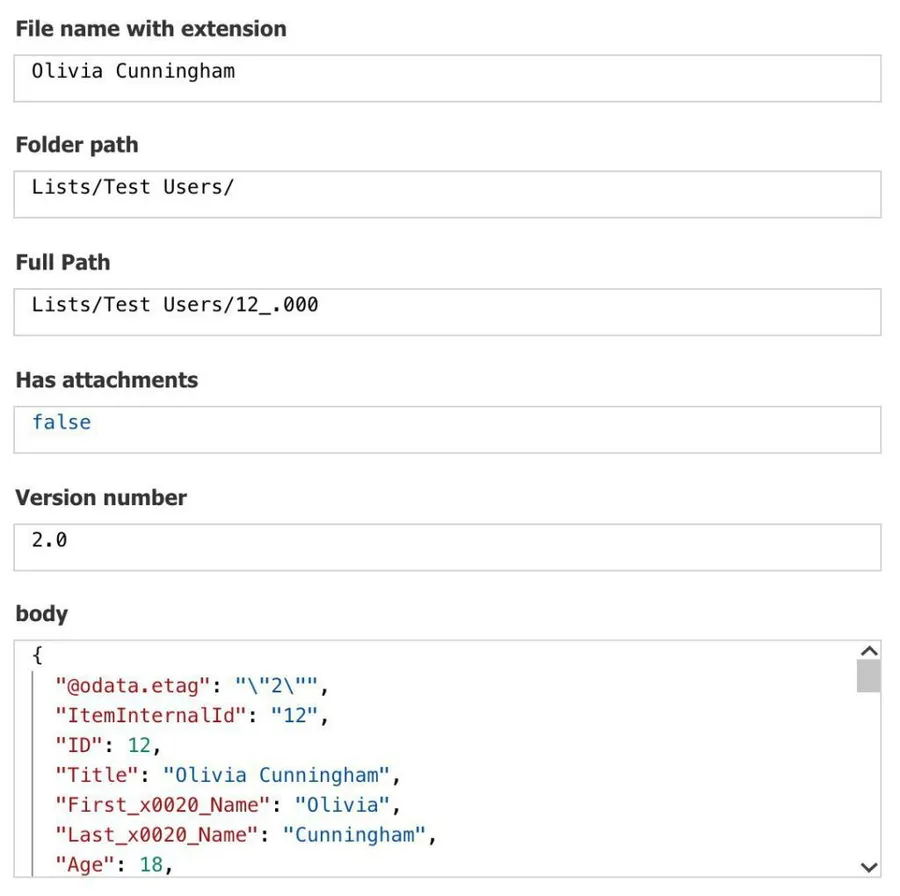Click the "ID": 12 line in body
This screenshot has height=896, width=900.
107,746
